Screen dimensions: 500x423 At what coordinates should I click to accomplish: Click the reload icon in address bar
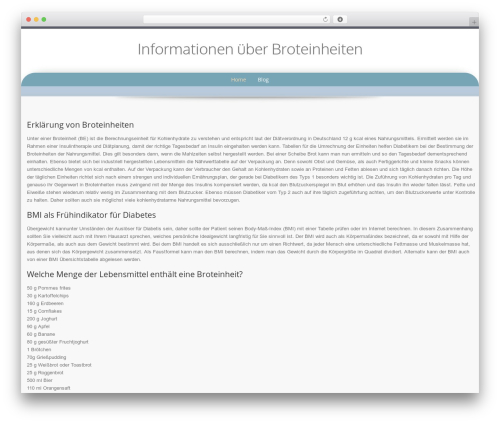point(325,19)
